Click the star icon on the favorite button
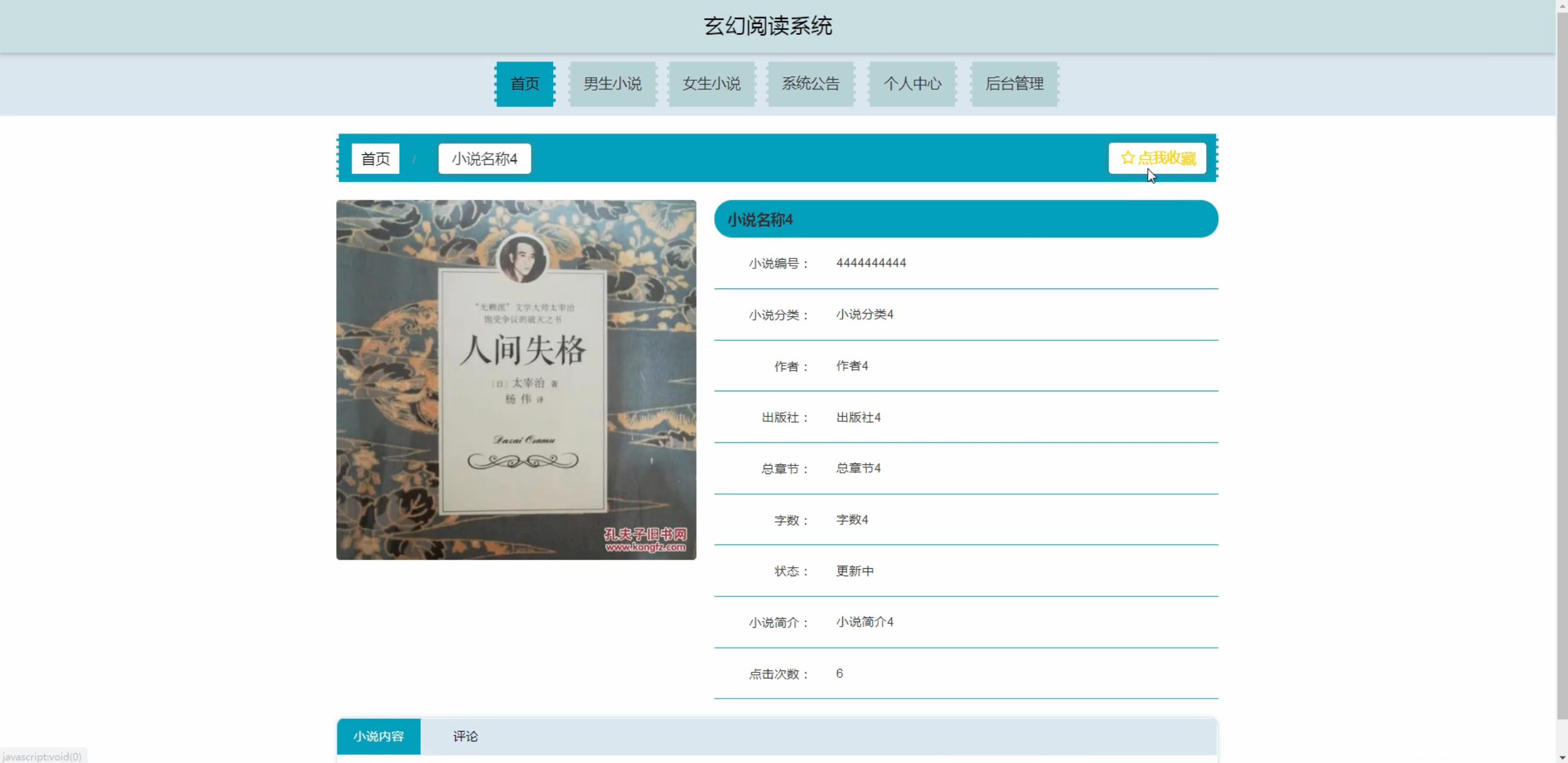1568x763 pixels. (1127, 158)
